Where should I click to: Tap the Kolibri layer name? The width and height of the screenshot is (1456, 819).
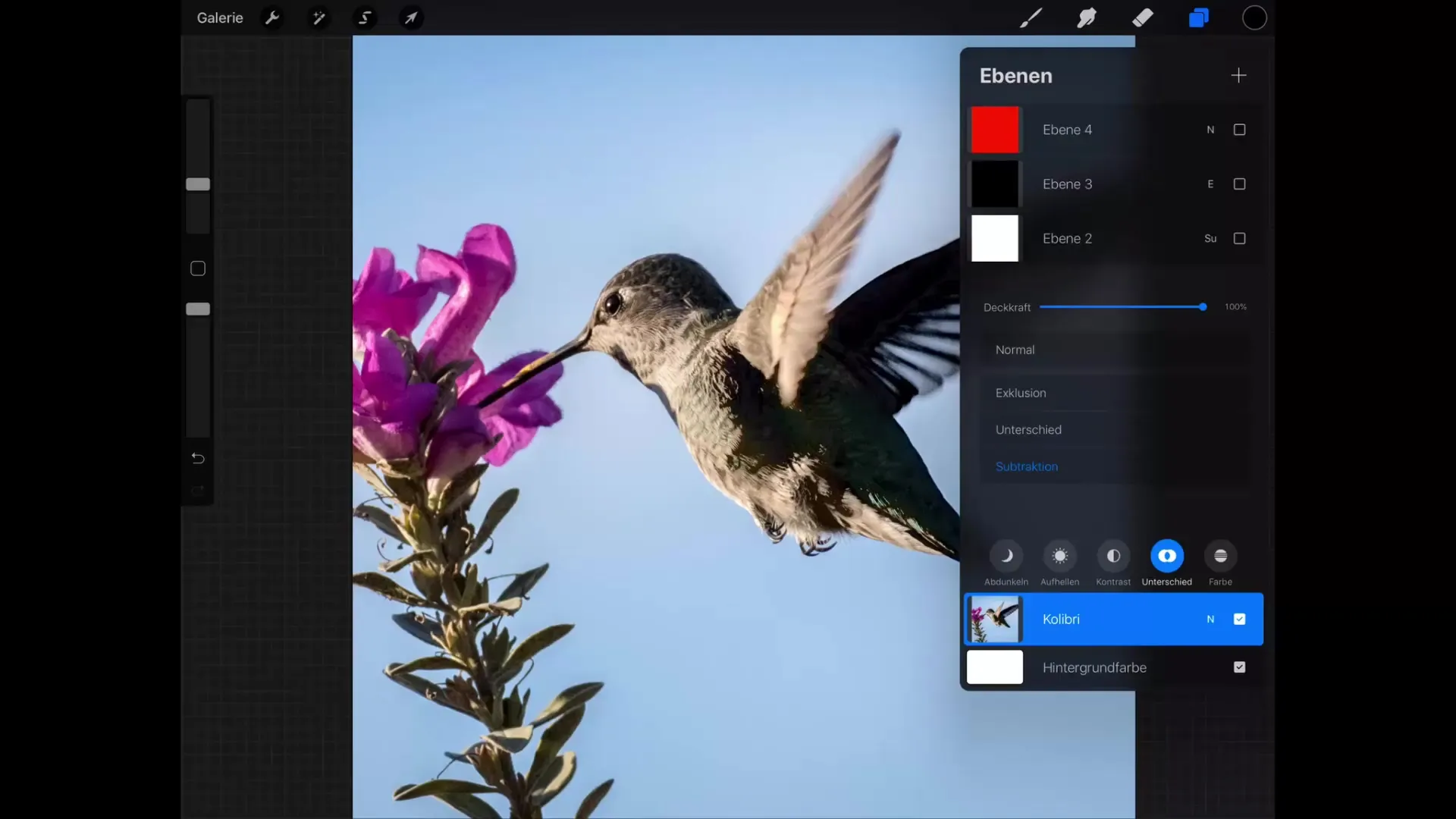pos(1061,619)
